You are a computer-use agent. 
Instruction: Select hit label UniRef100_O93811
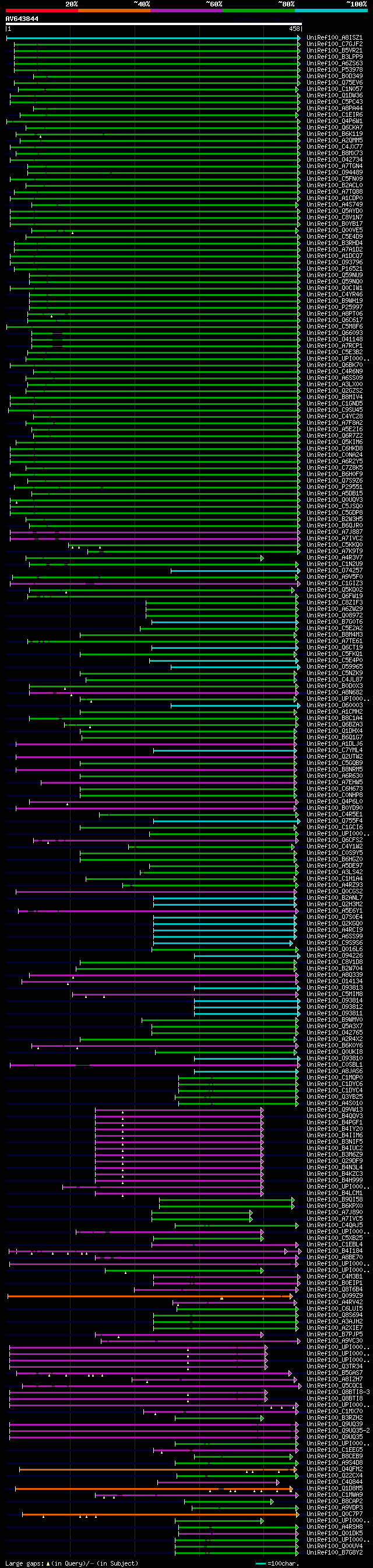[335, 1014]
